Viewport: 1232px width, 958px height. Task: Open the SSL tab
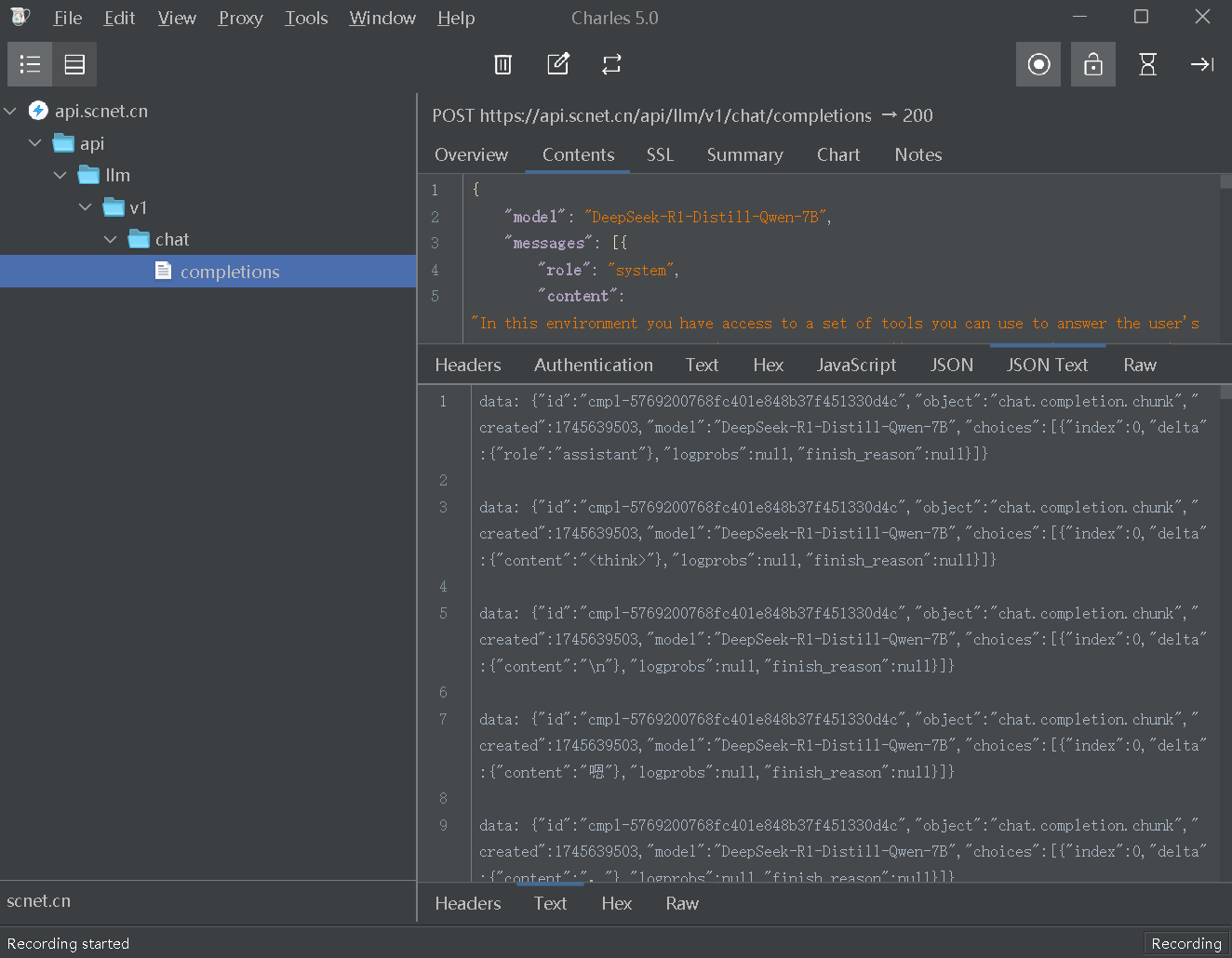[x=660, y=154]
